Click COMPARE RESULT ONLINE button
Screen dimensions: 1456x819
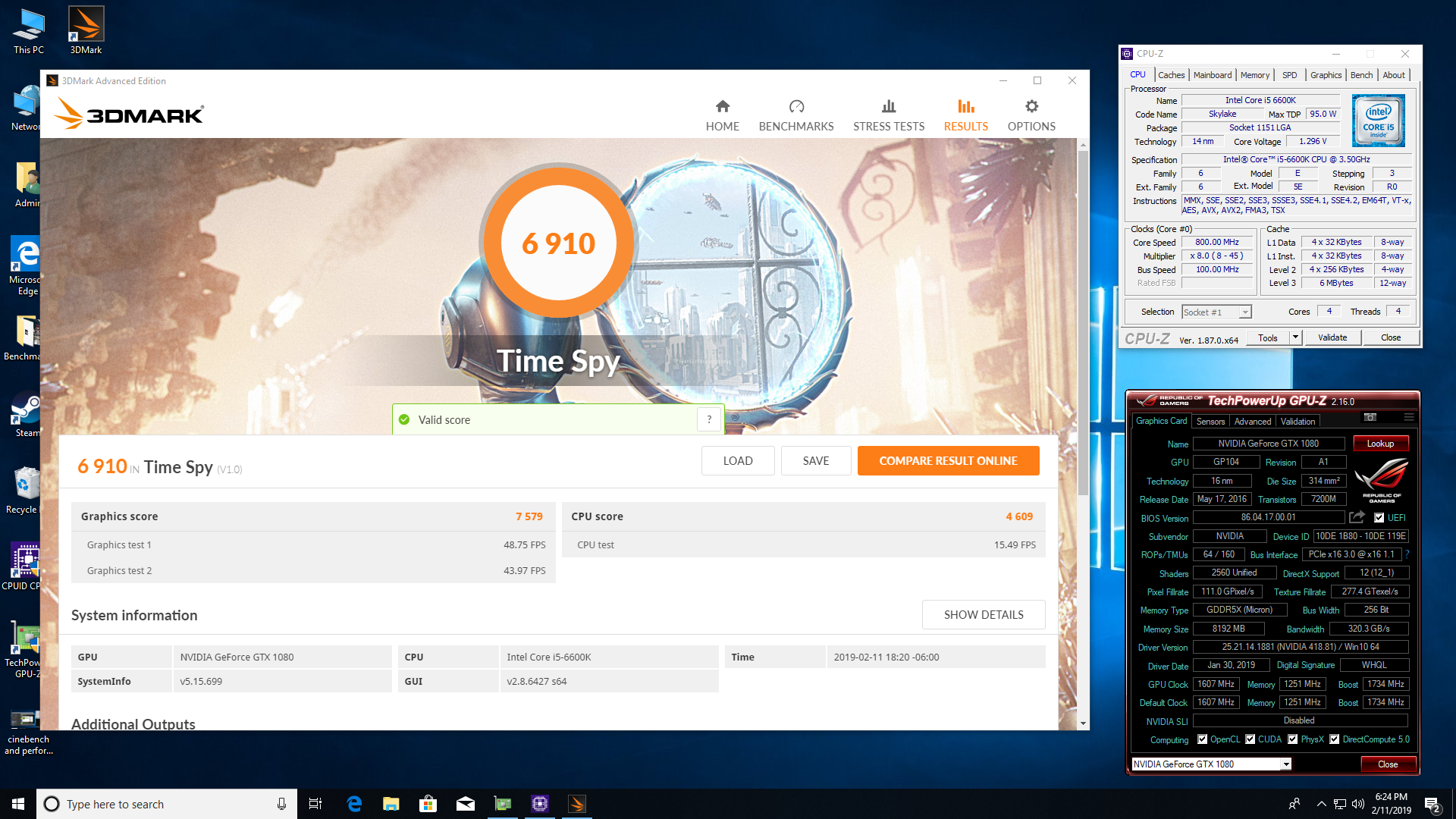948,461
